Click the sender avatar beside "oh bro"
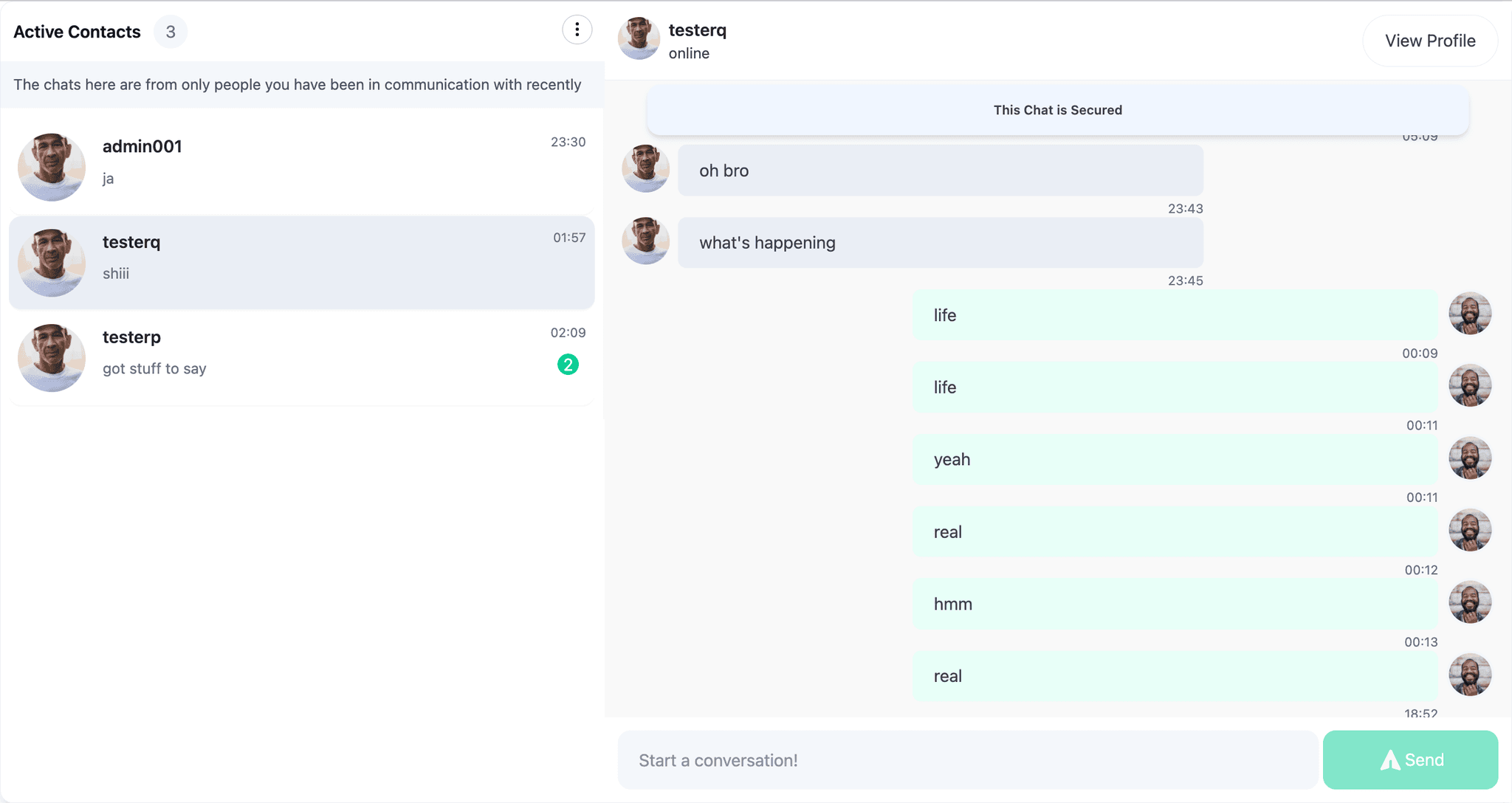Viewport: 1512px width, 803px height. tap(646, 169)
